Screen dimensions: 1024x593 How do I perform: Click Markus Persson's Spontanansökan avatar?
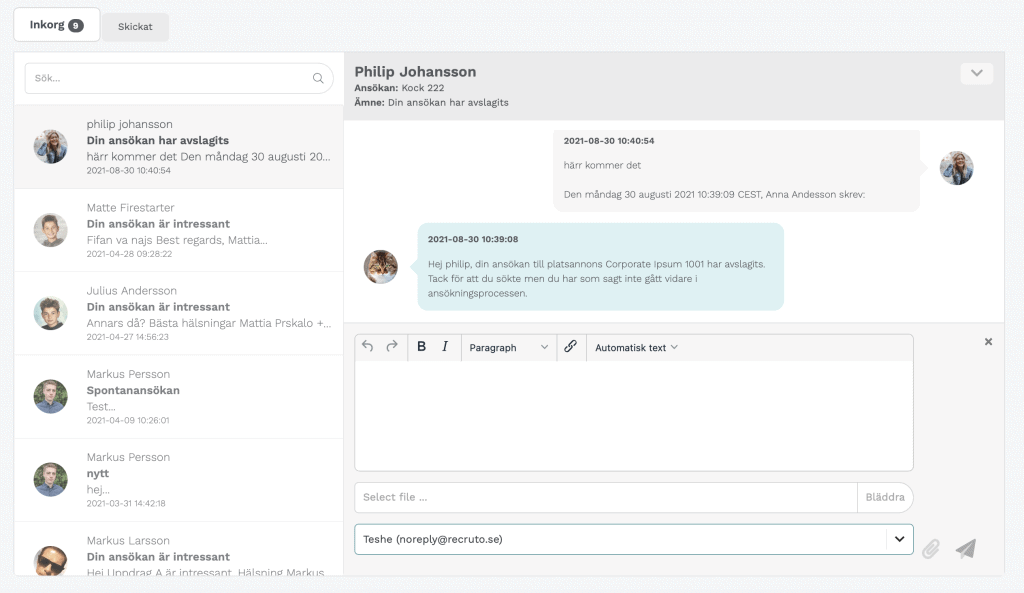coord(51,396)
